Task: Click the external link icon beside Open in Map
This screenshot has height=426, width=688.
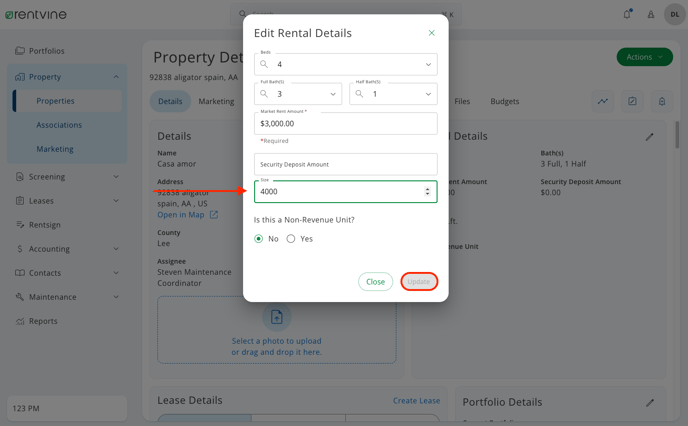Action: click(x=214, y=215)
